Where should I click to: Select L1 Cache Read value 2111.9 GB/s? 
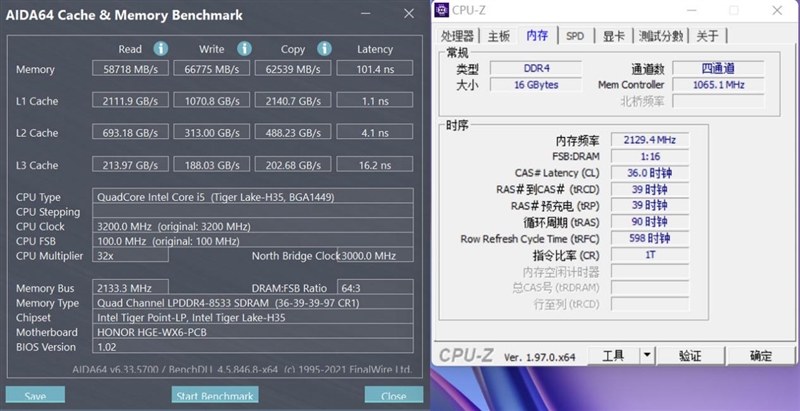(130, 100)
